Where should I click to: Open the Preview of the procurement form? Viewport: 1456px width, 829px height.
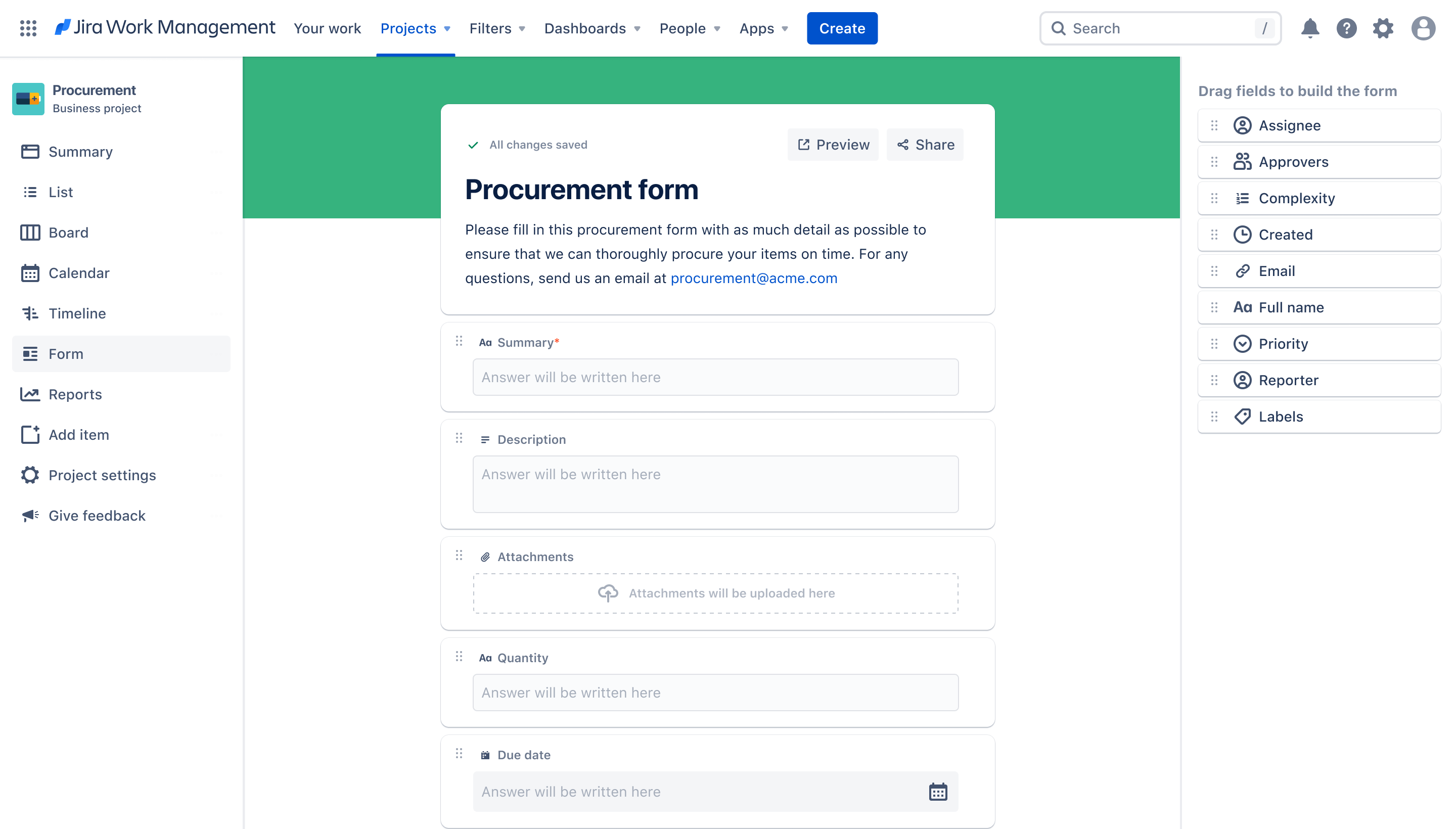coord(832,145)
